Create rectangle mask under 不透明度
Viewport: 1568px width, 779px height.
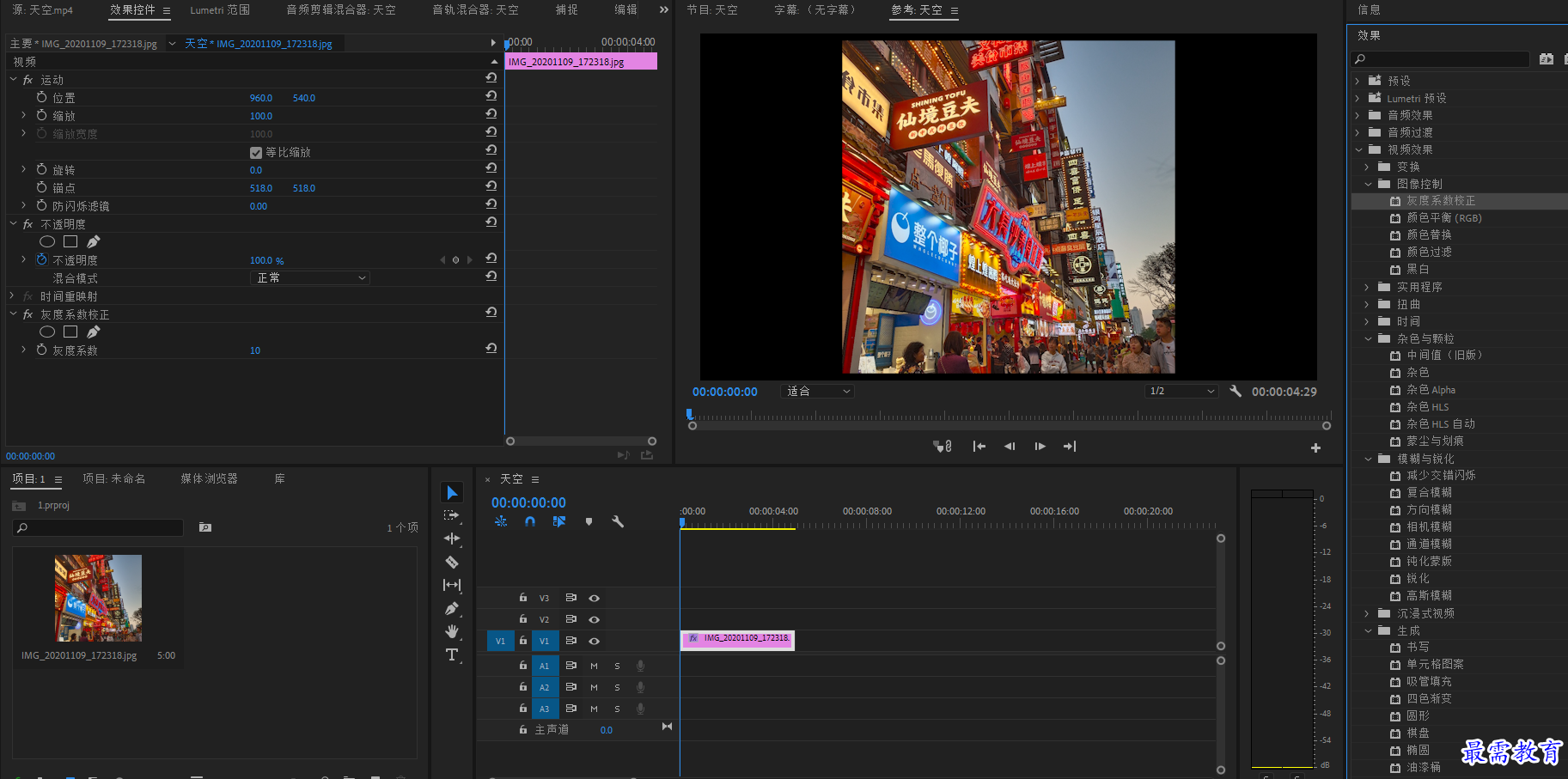click(70, 242)
